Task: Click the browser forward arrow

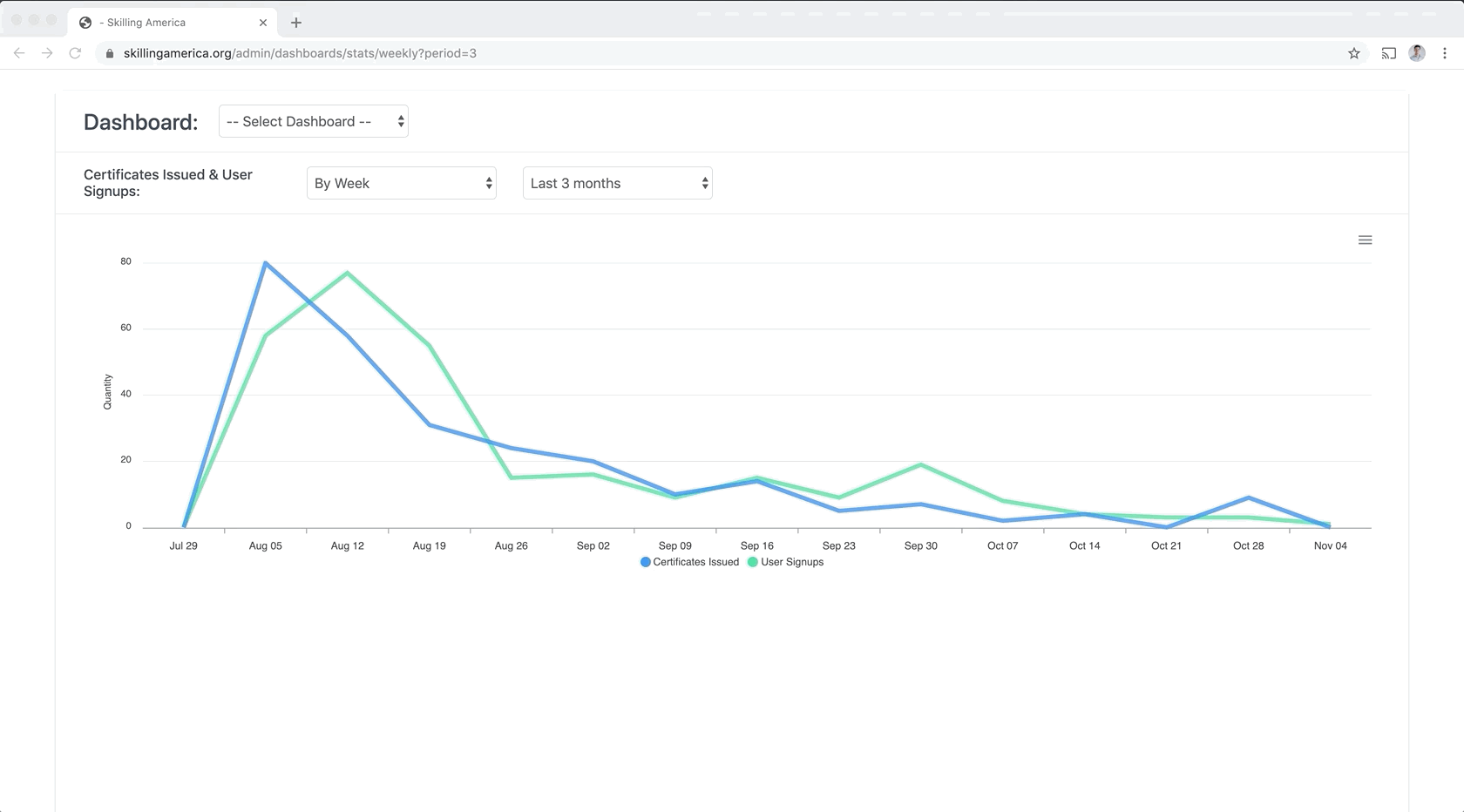Action: [47, 53]
